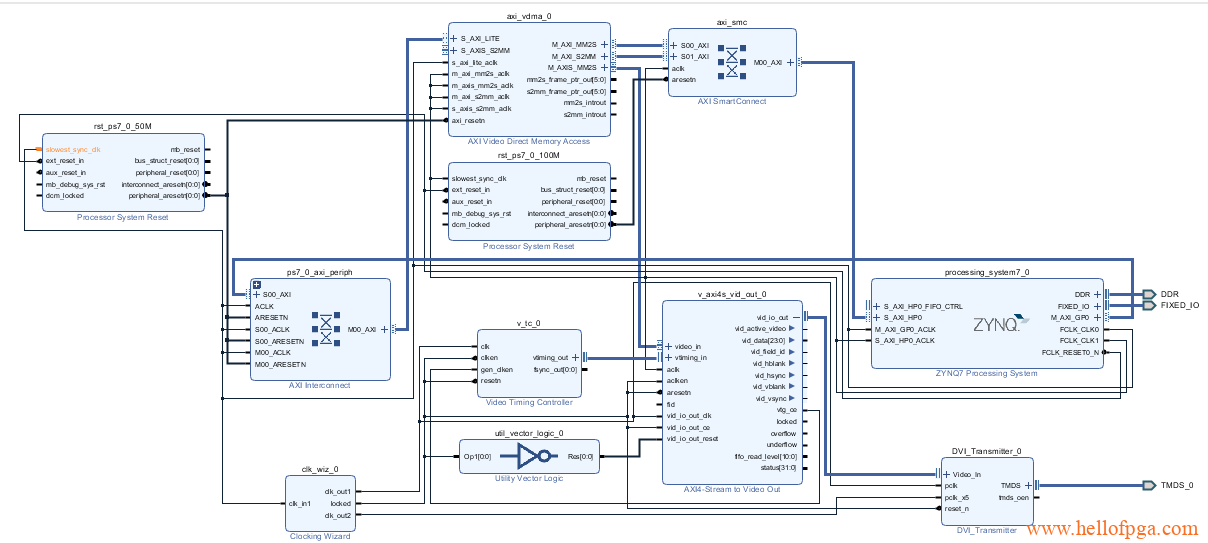
Task: Expand the S00_AXI interface on axi_smc
Action: point(675,45)
